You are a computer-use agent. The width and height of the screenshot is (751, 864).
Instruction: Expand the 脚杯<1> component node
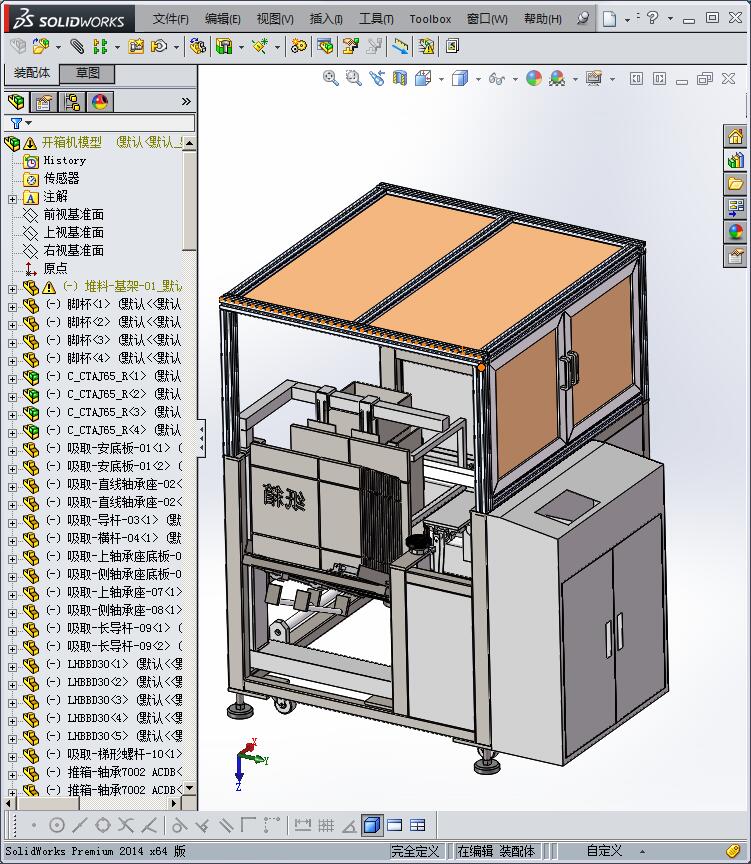13,307
